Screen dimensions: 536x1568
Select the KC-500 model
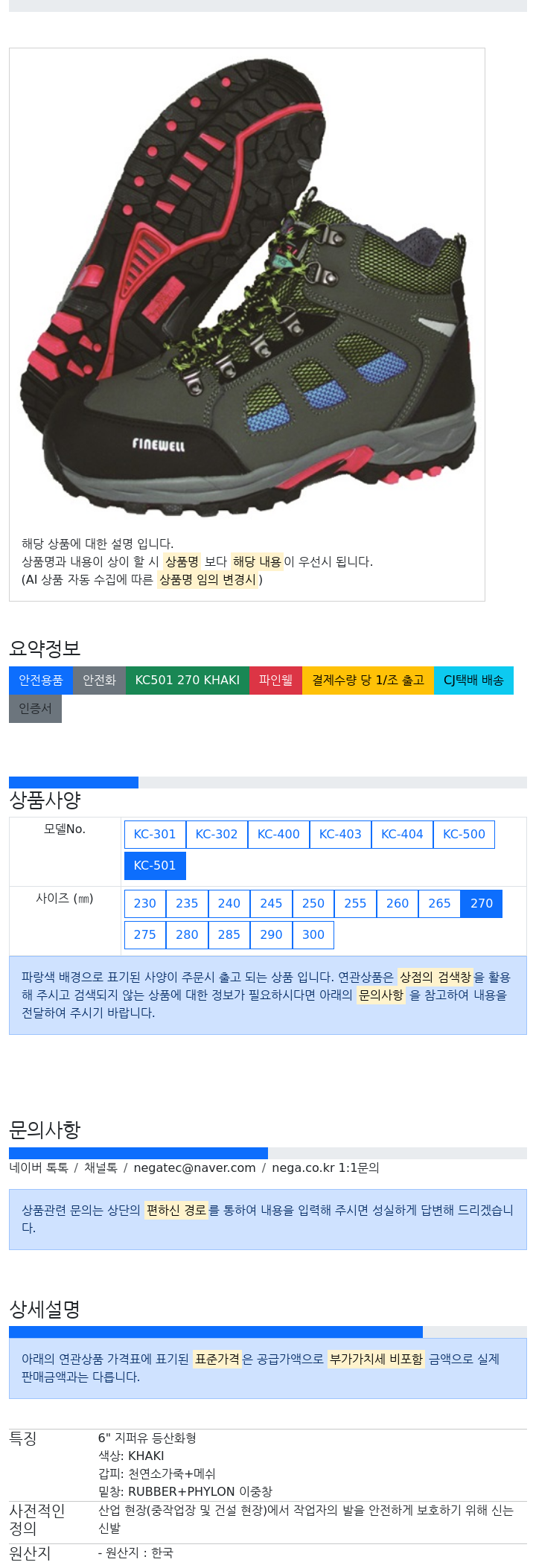click(x=464, y=834)
